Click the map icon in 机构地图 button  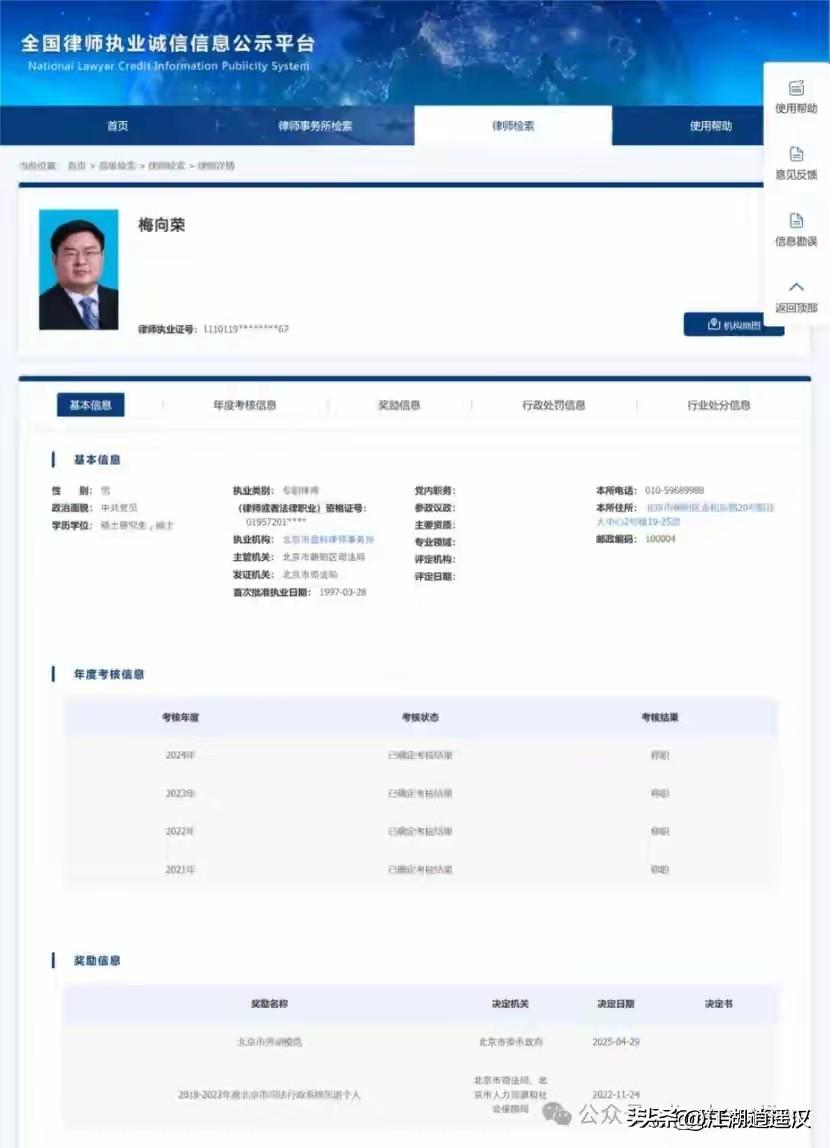click(714, 324)
